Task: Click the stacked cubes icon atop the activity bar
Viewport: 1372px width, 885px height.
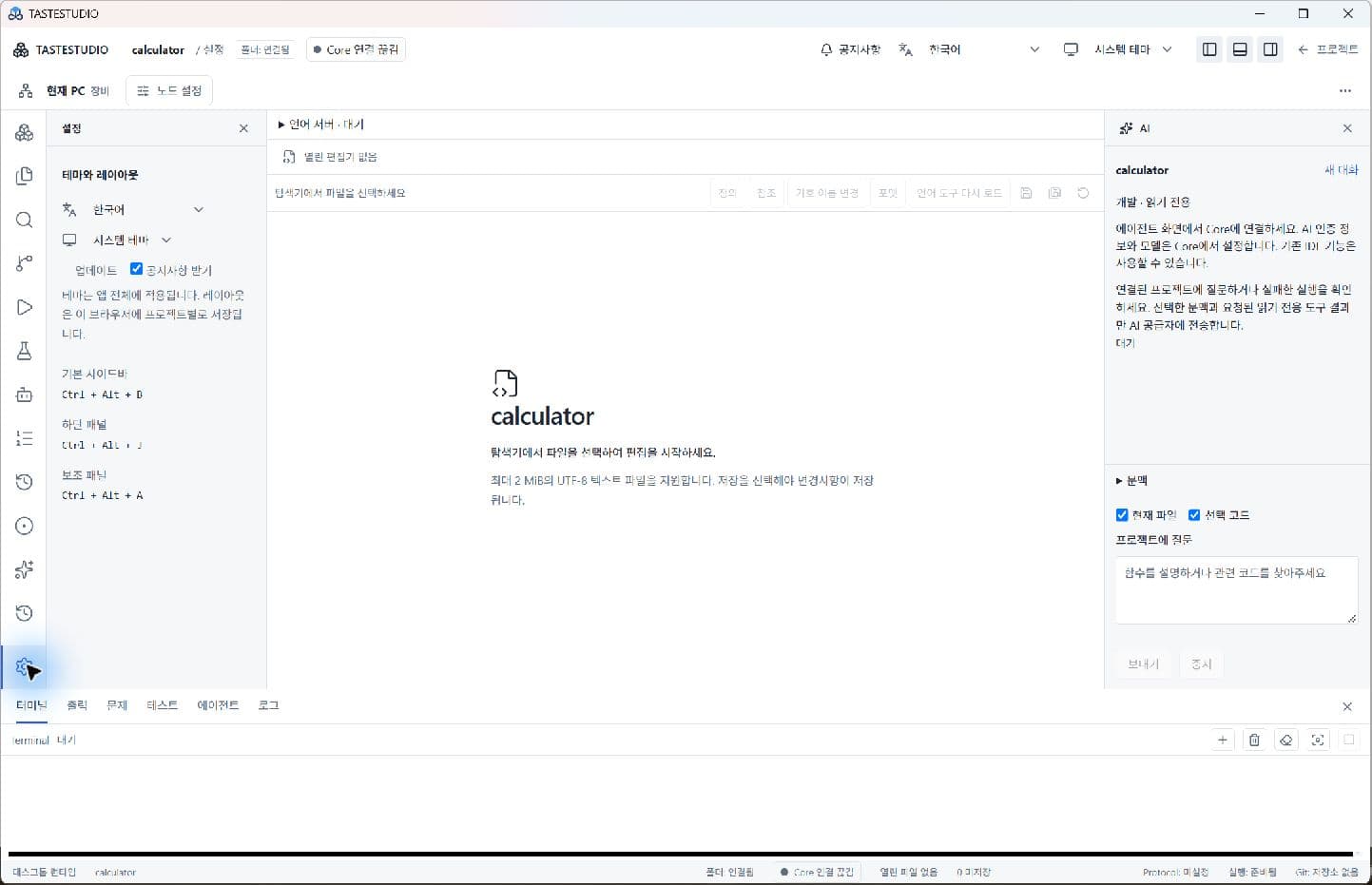Action: point(25,132)
